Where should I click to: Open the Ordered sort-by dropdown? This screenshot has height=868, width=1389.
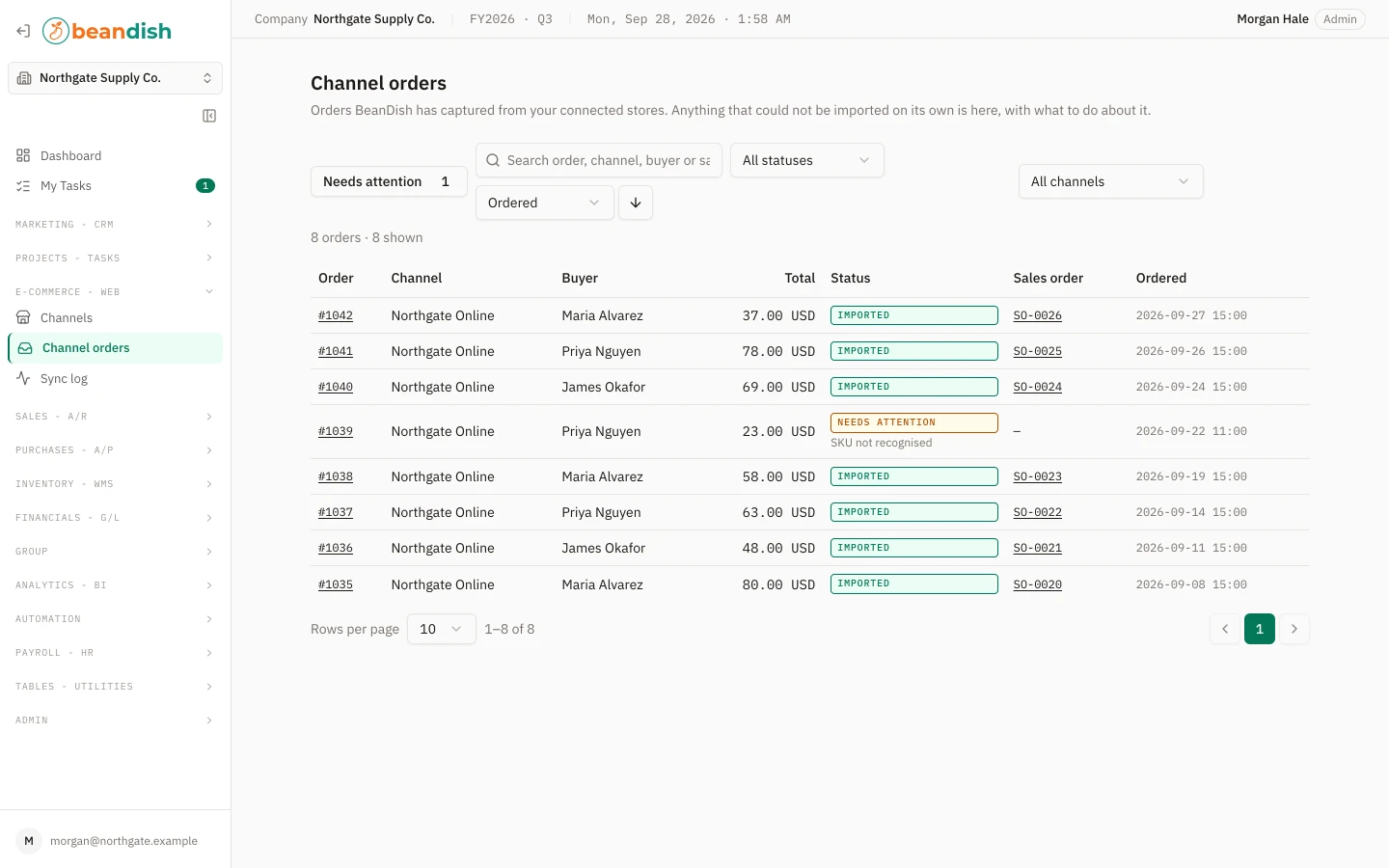545,203
